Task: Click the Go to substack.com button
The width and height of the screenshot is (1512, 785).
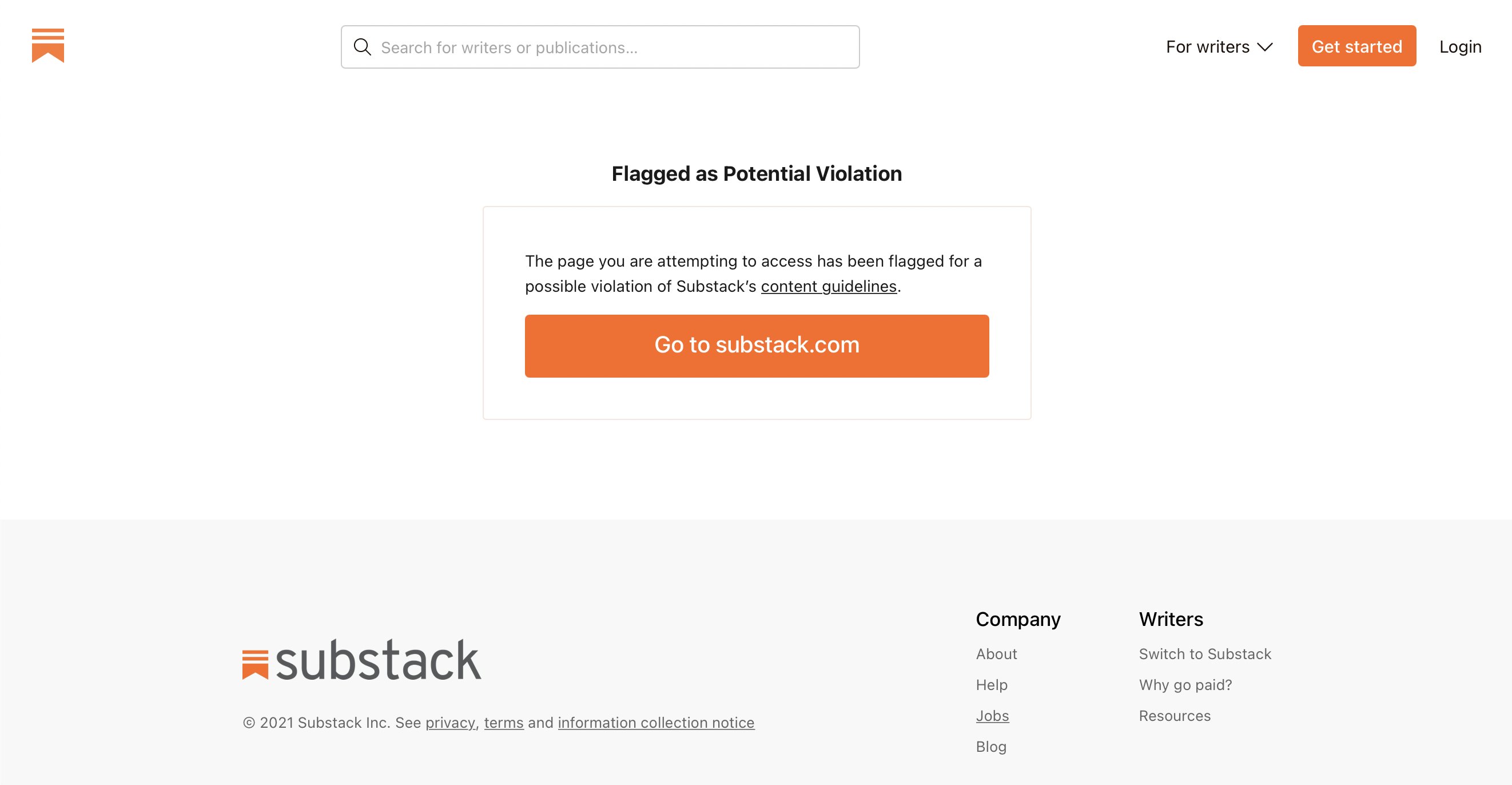Action: (757, 345)
